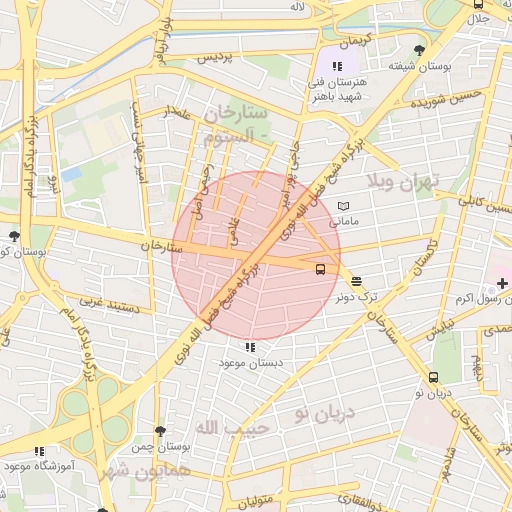Click the tree icon next to بوستان شیفته
The image size is (512, 512).
pos(419,51)
